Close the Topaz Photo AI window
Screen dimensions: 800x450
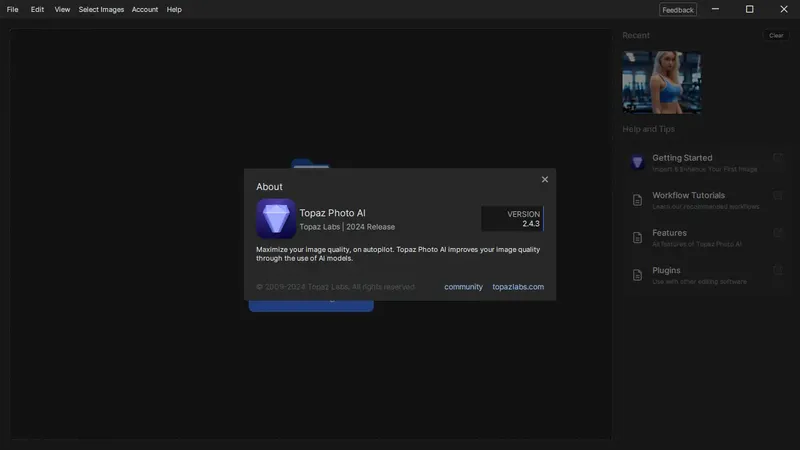(x=784, y=9)
